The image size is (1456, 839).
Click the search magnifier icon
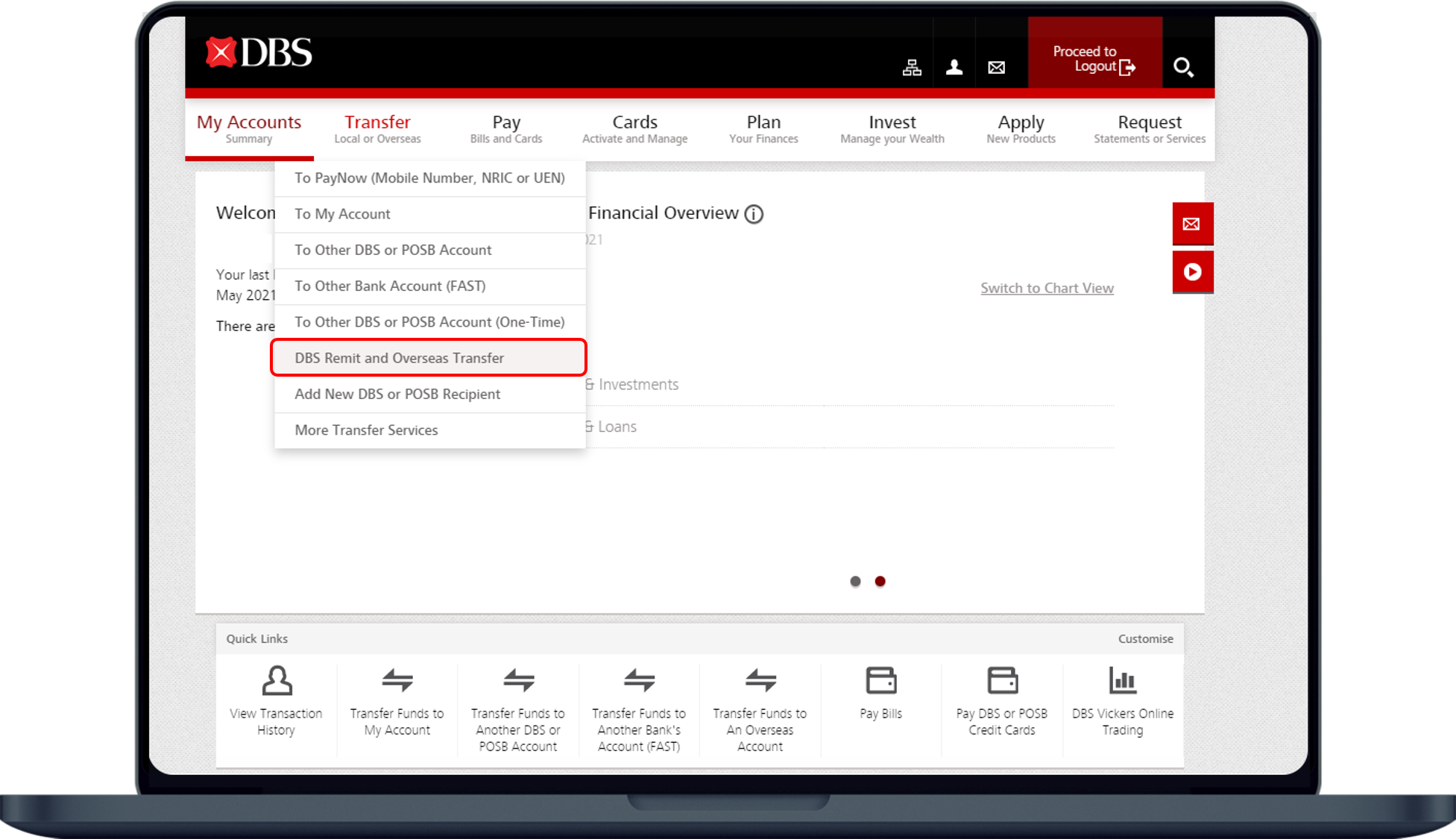[x=1183, y=68]
